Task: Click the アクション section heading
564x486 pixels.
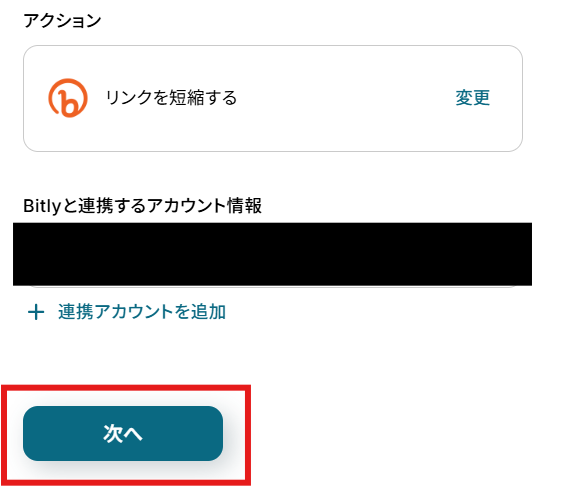Action: click(x=62, y=21)
